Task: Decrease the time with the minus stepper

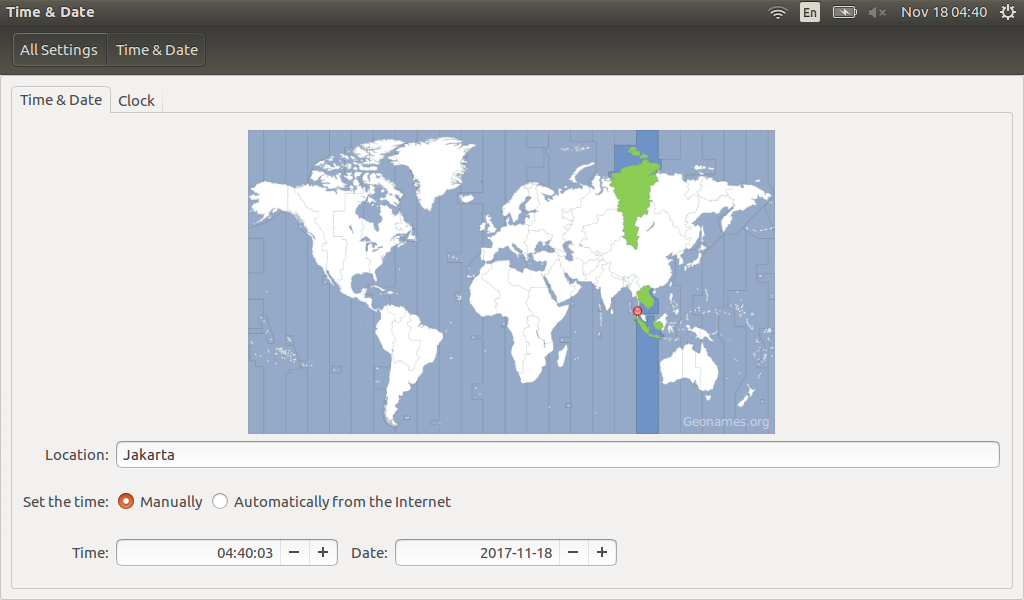Action: (295, 552)
